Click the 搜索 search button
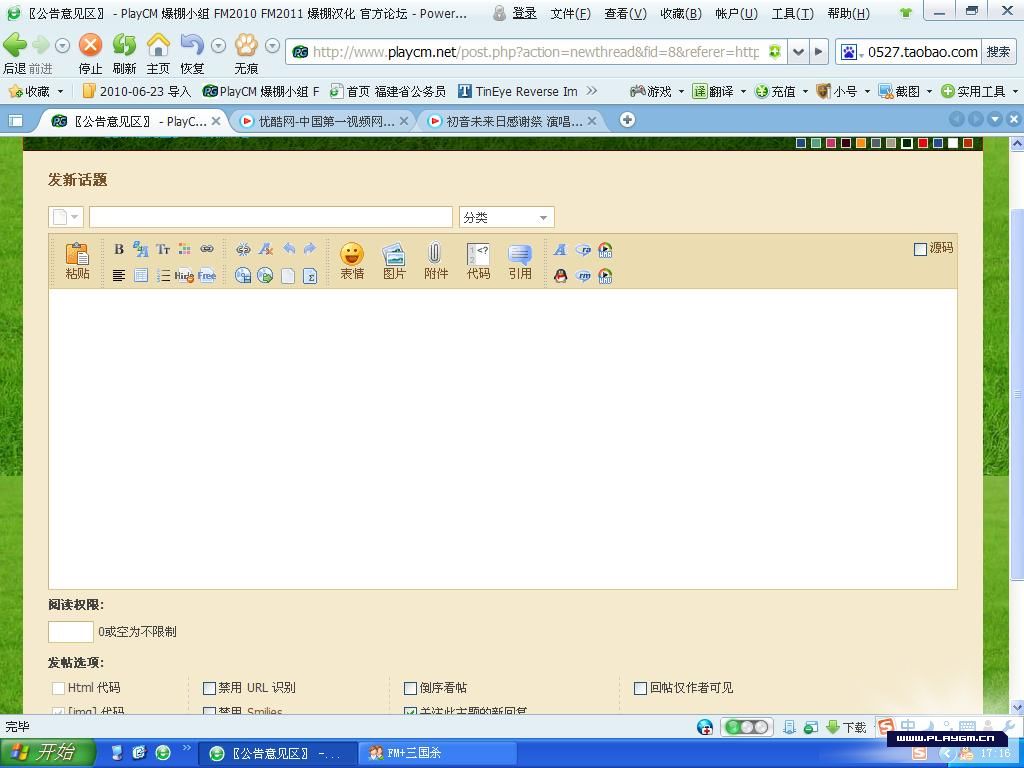The width and height of the screenshot is (1024, 768). (998, 52)
